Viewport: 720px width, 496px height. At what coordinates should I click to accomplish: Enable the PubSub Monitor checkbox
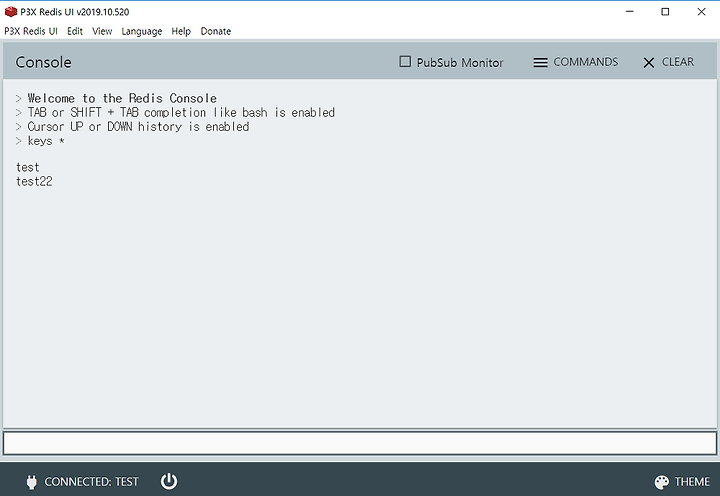(405, 62)
